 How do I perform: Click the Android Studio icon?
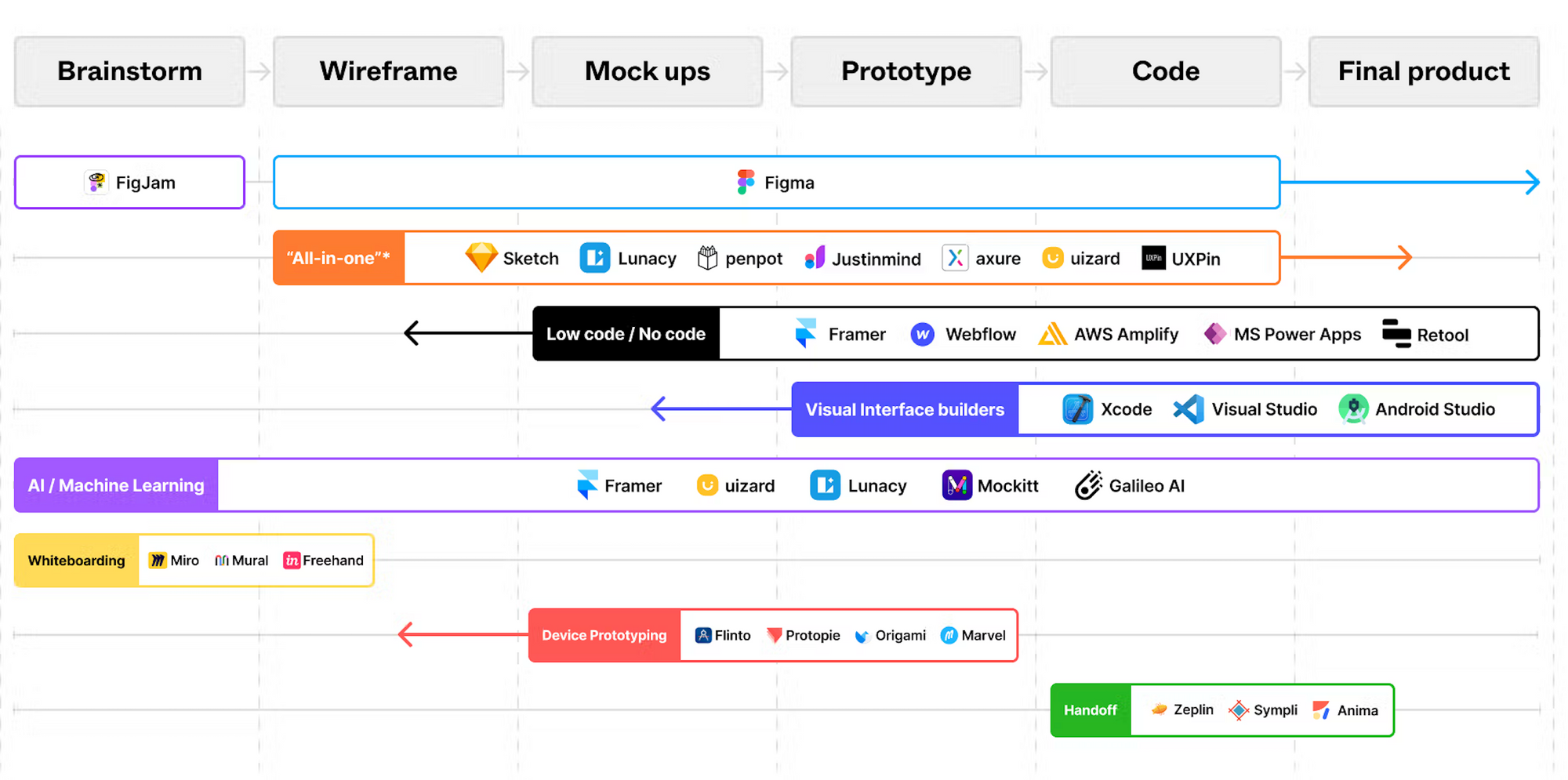tap(1353, 409)
